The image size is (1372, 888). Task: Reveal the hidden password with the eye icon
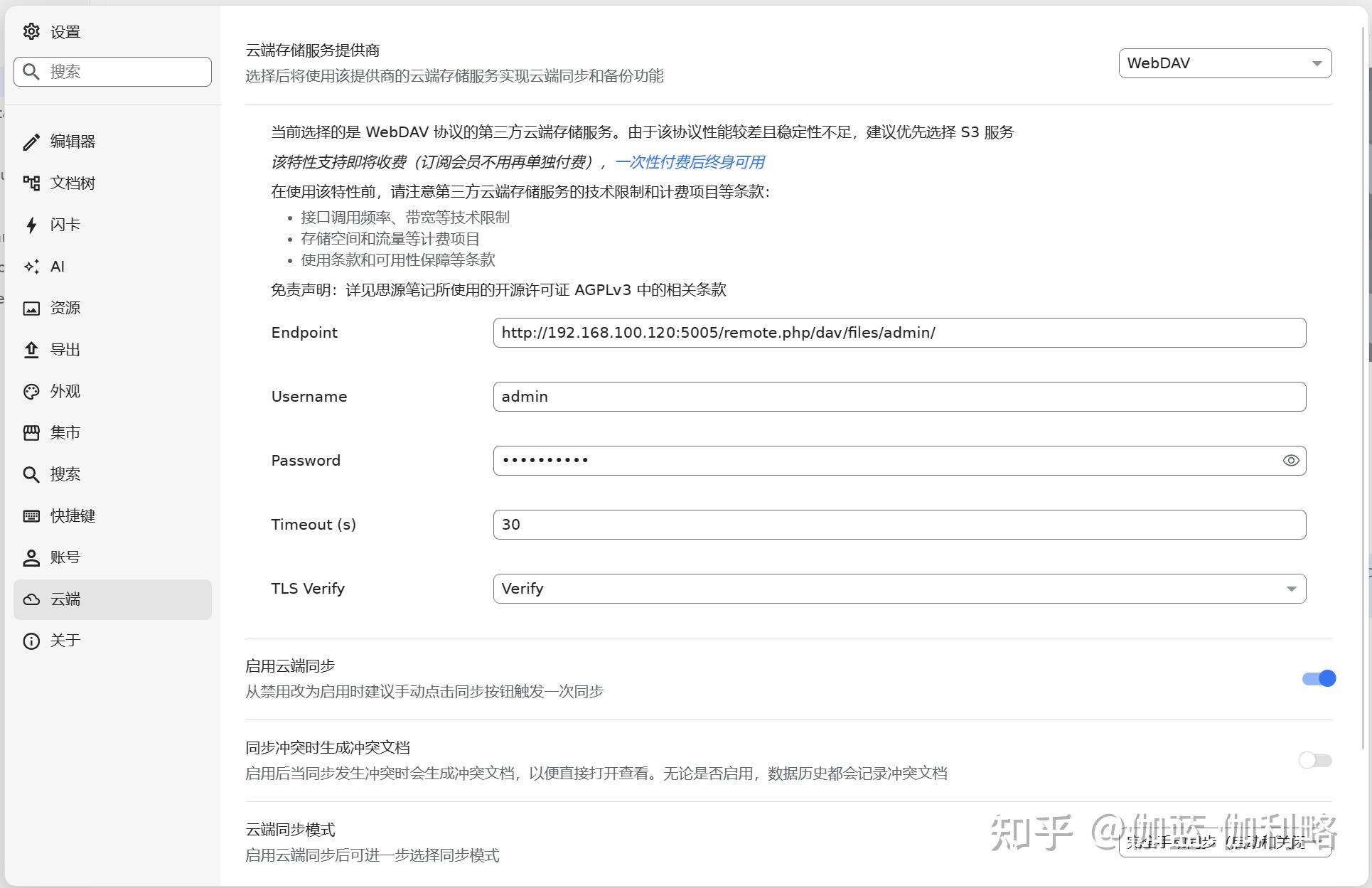(1291, 460)
